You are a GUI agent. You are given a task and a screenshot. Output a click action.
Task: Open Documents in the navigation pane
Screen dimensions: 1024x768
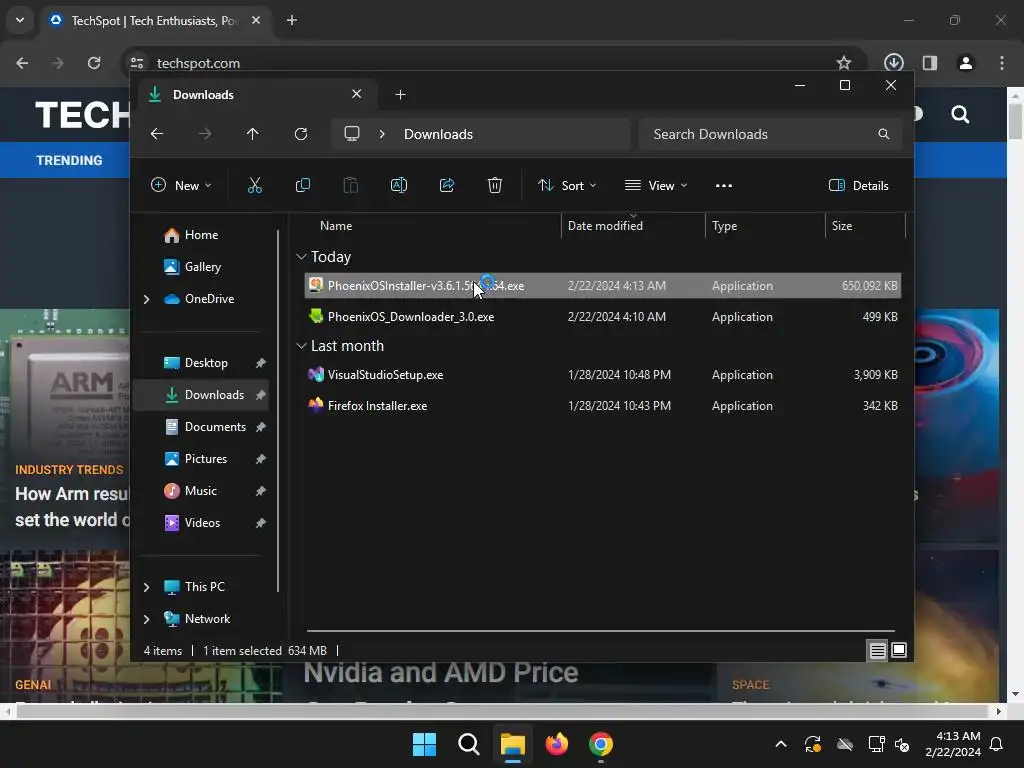215,427
